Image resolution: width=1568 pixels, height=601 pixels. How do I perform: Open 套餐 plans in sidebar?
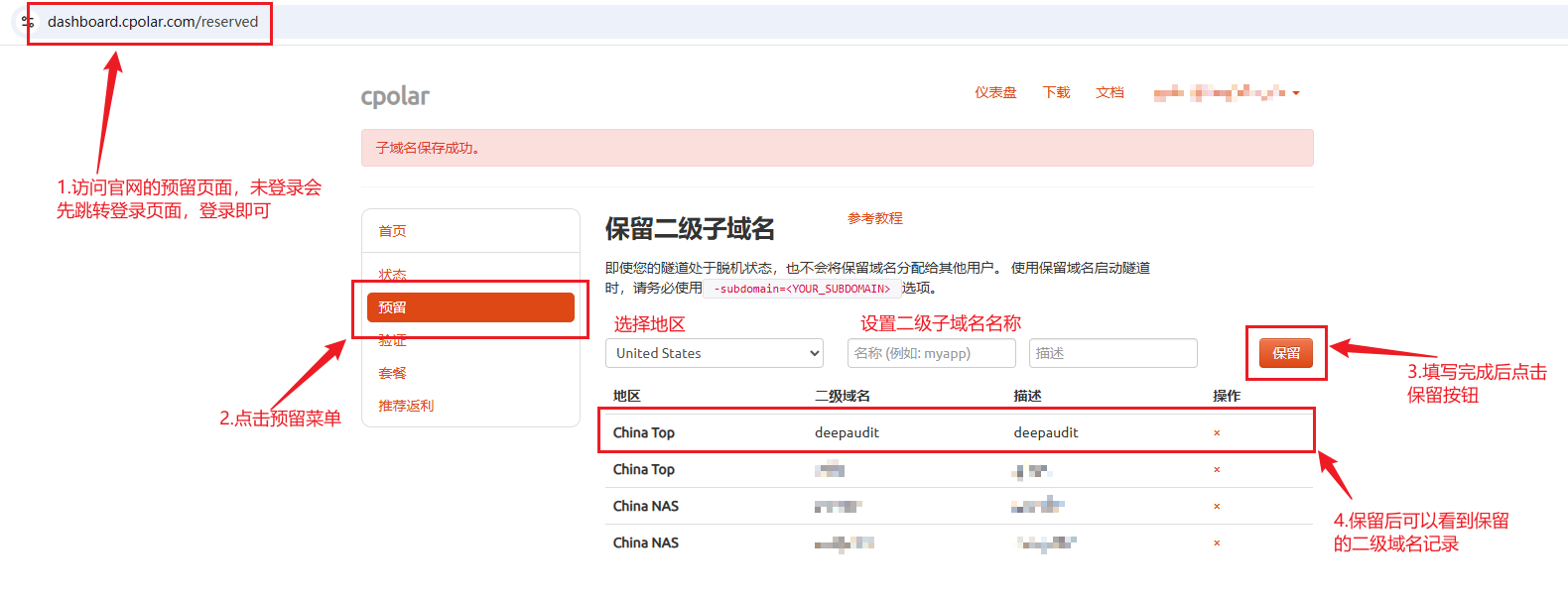click(392, 373)
